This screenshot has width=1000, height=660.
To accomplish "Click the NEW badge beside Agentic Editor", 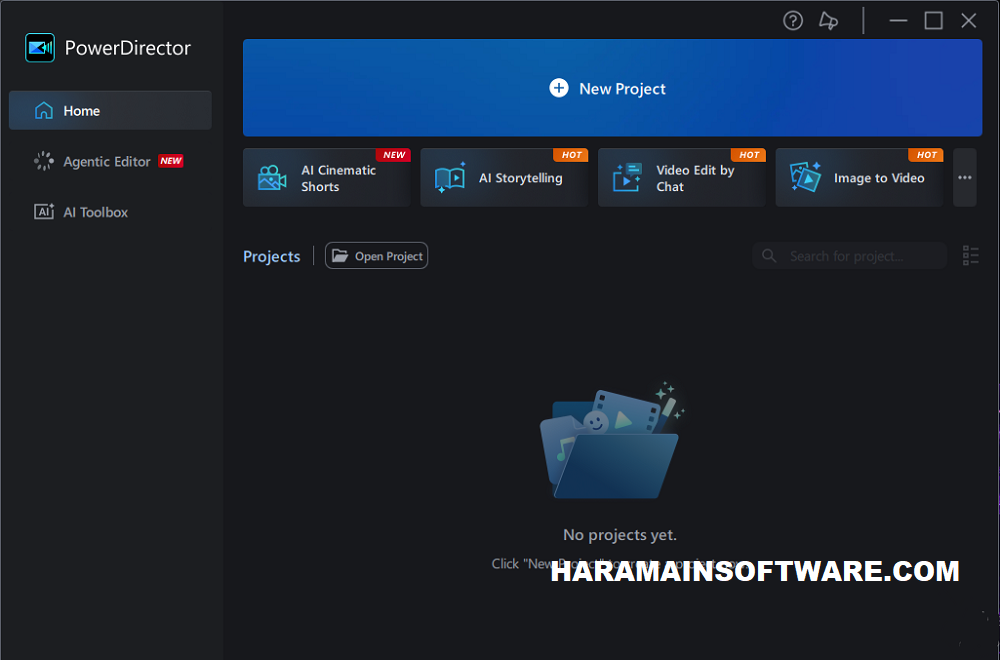I will pyautogui.click(x=171, y=161).
